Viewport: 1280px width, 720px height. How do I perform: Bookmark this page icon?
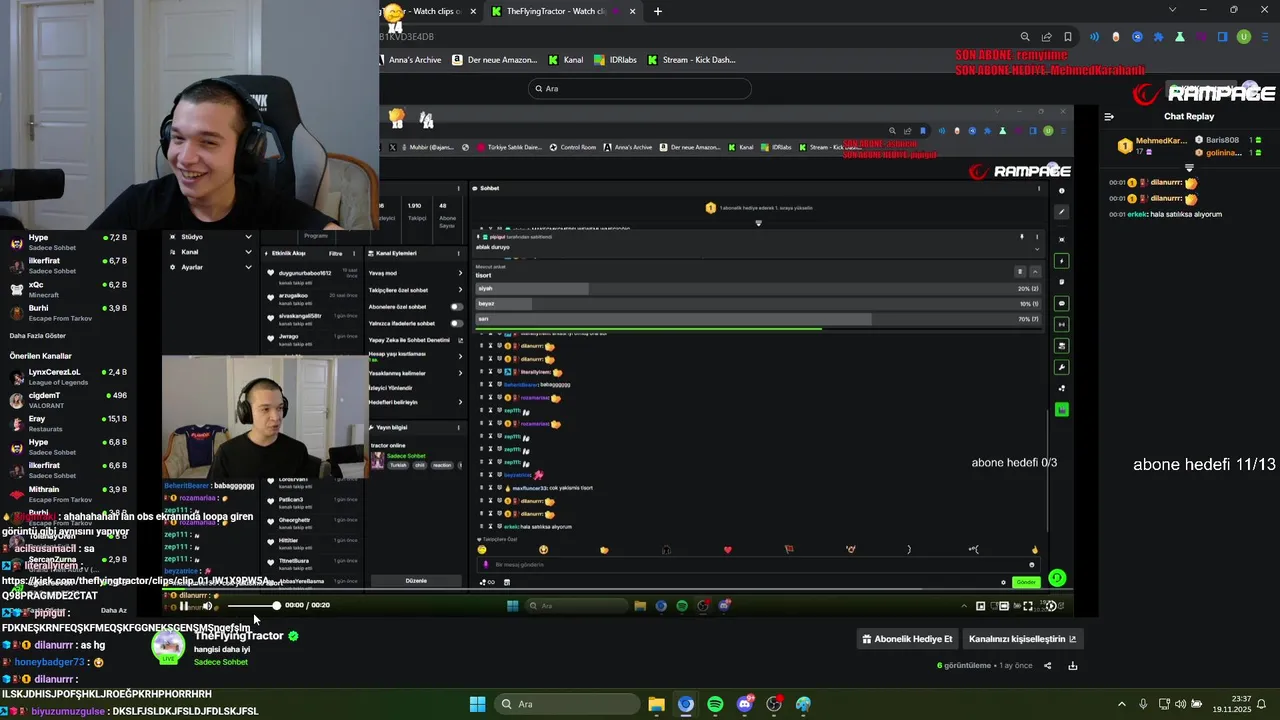tap(1068, 37)
